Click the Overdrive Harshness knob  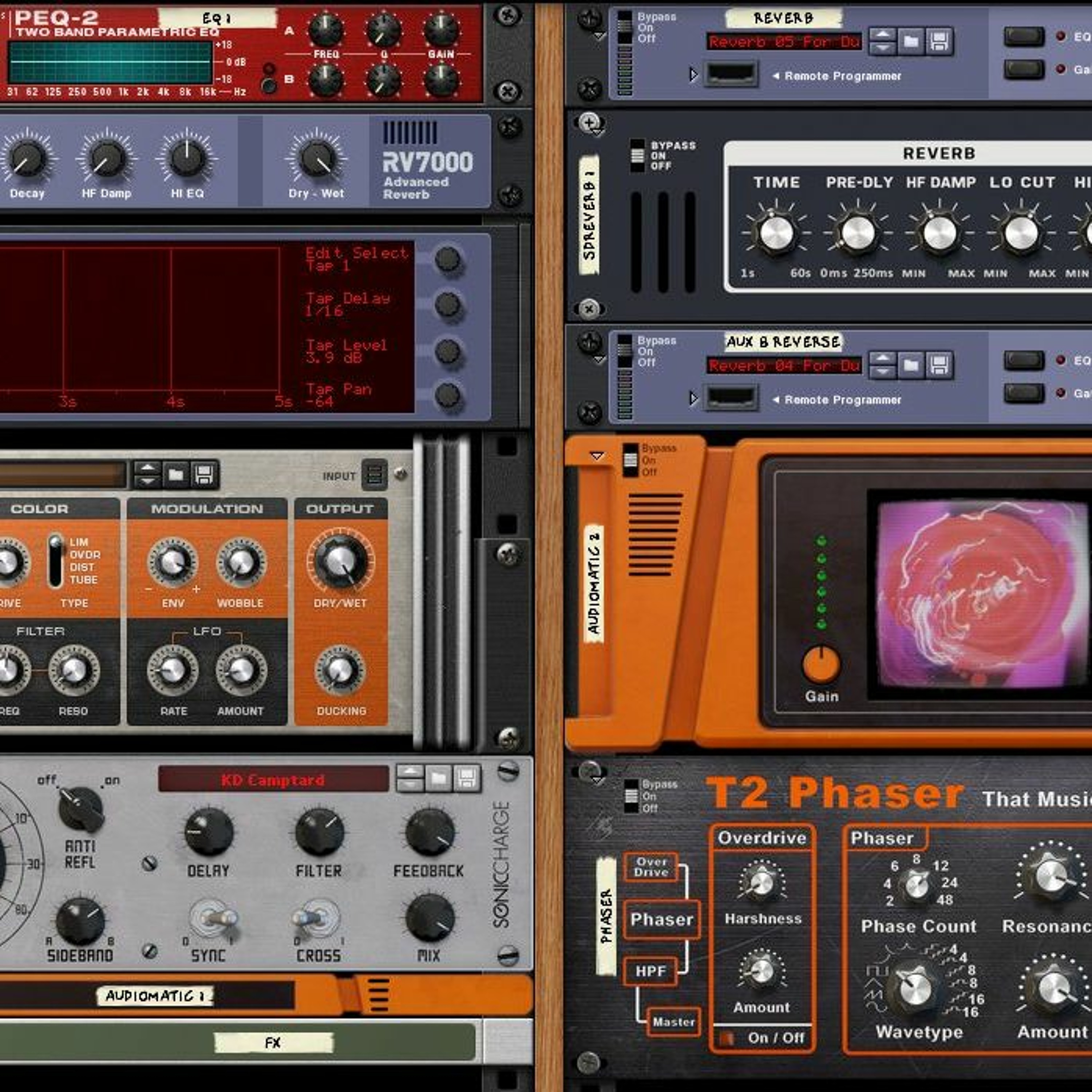[763, 883]
